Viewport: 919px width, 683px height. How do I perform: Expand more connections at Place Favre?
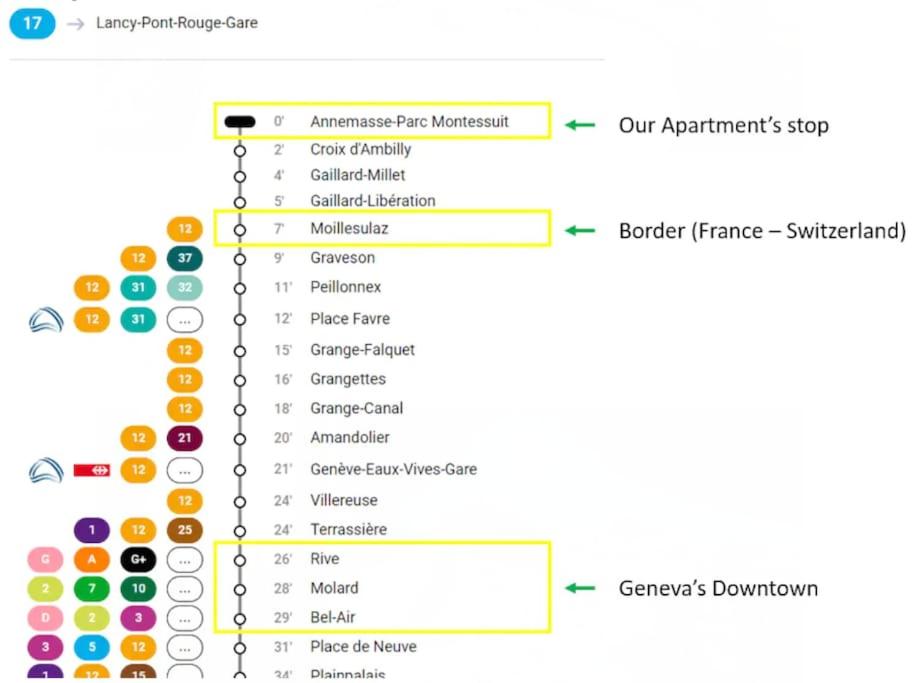click(x=185, y=320)
